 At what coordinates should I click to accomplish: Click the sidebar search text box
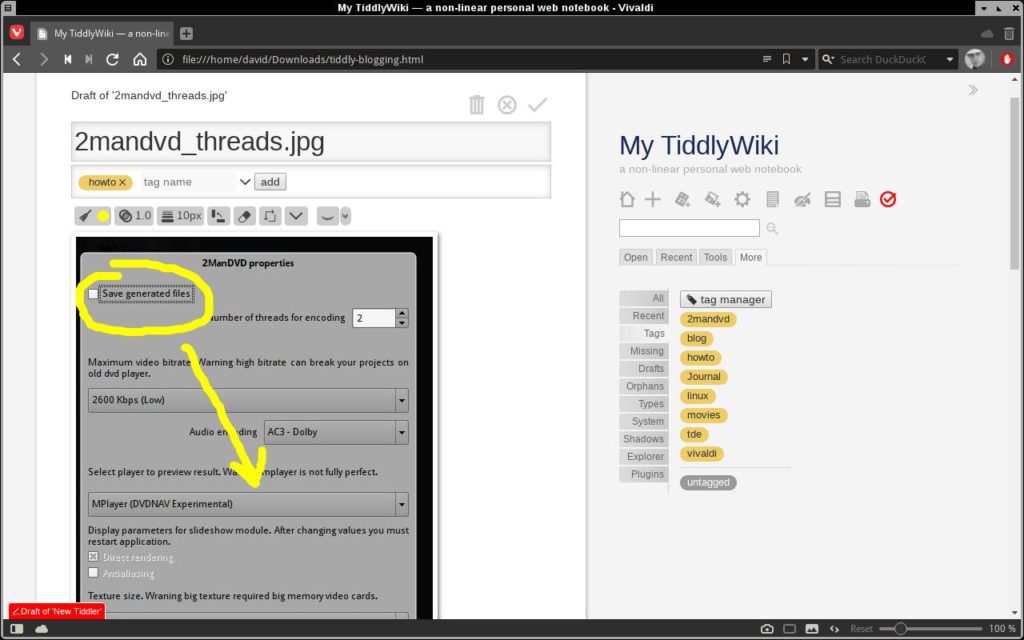[x=689, y=228]
